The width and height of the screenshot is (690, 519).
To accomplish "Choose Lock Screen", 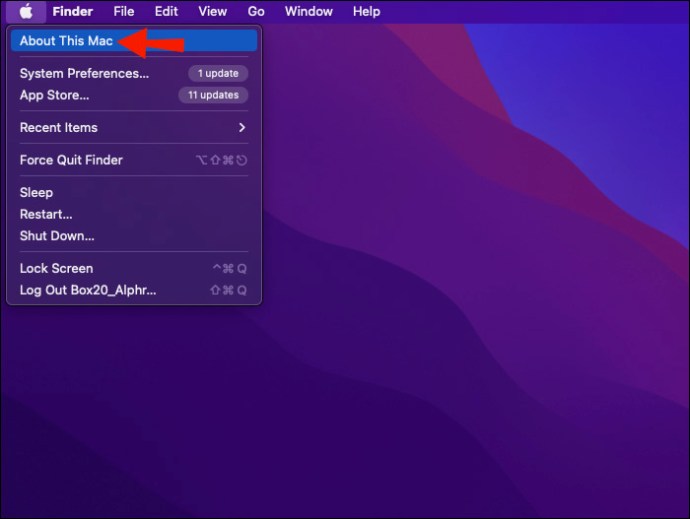I will pos(134,269).
